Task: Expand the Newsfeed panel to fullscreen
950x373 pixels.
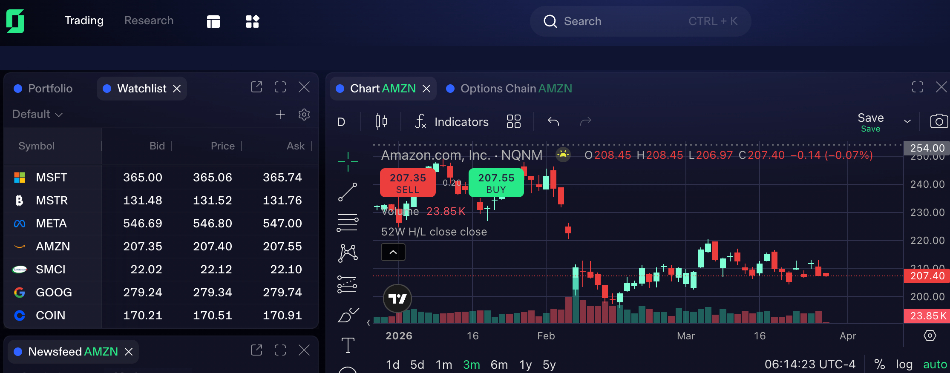Action: 280,350
